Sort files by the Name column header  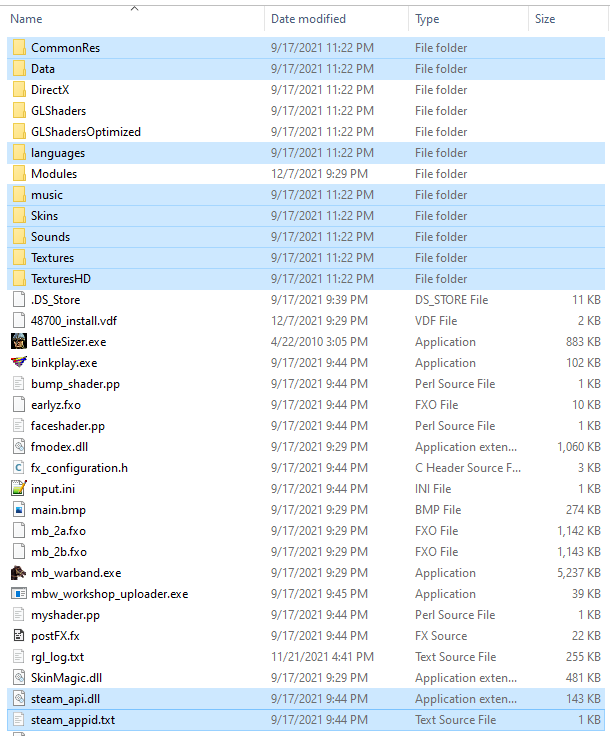pos(26,19)
